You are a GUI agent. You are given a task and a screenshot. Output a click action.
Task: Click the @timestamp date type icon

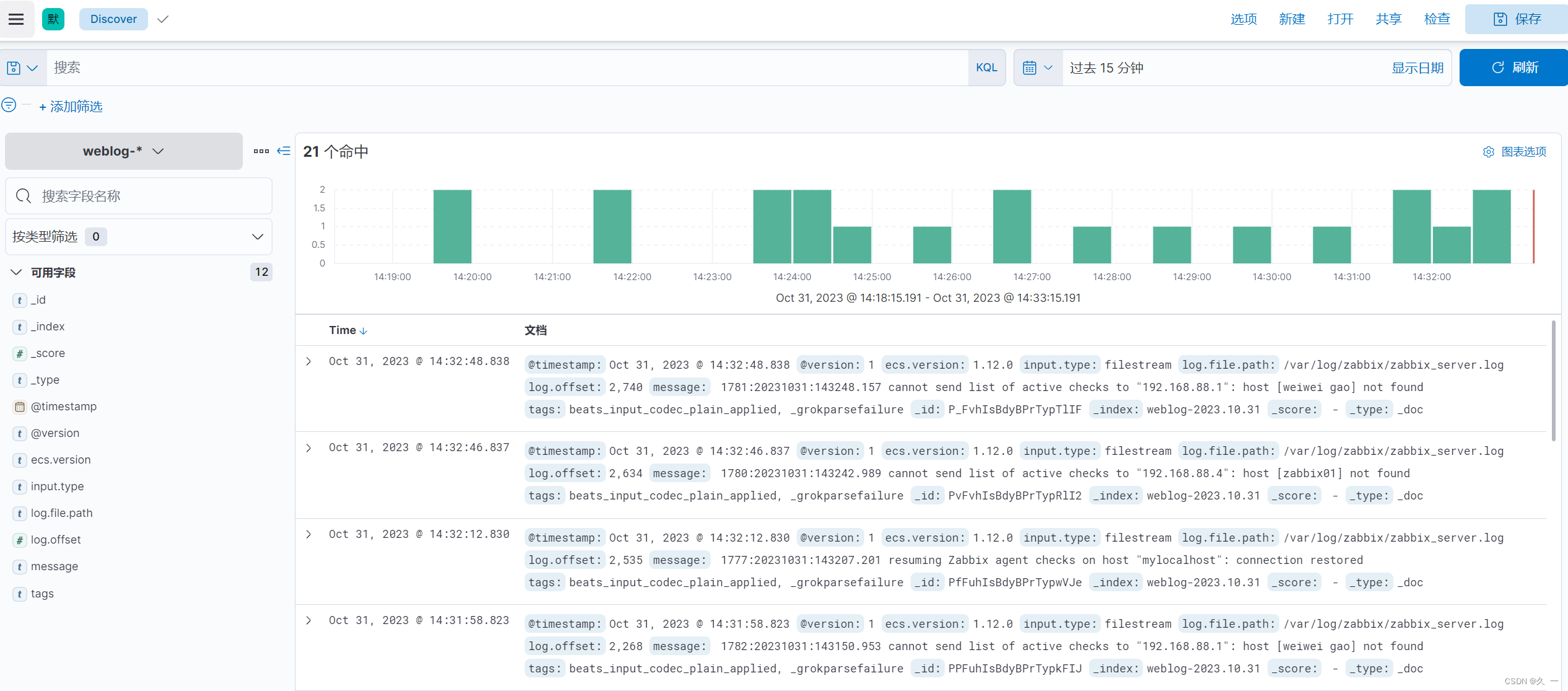[x=20, y=407]
